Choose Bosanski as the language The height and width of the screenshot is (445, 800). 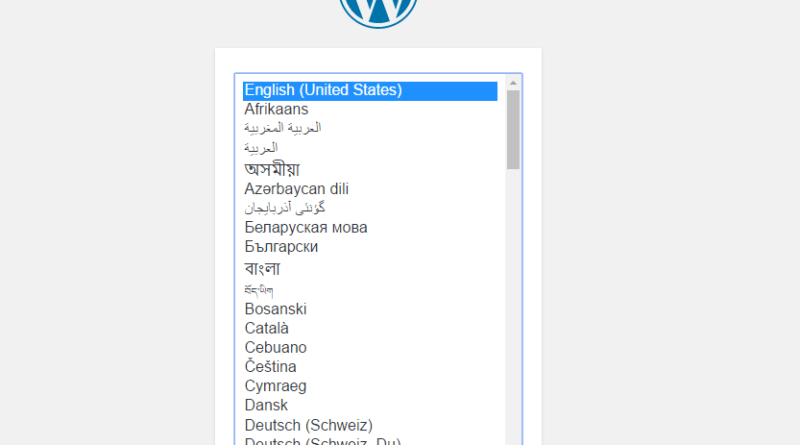tap(275, 309)
